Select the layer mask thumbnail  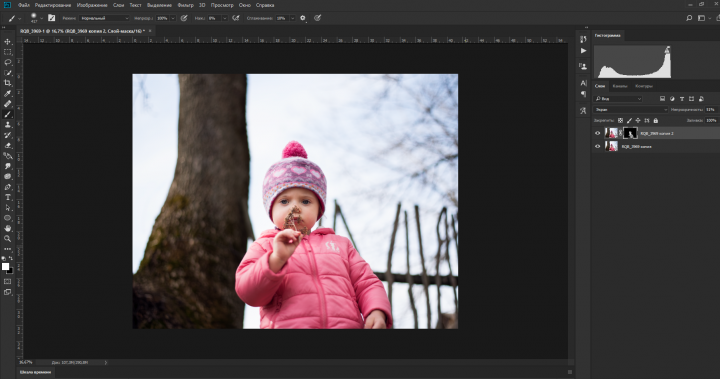pos(630,133)
